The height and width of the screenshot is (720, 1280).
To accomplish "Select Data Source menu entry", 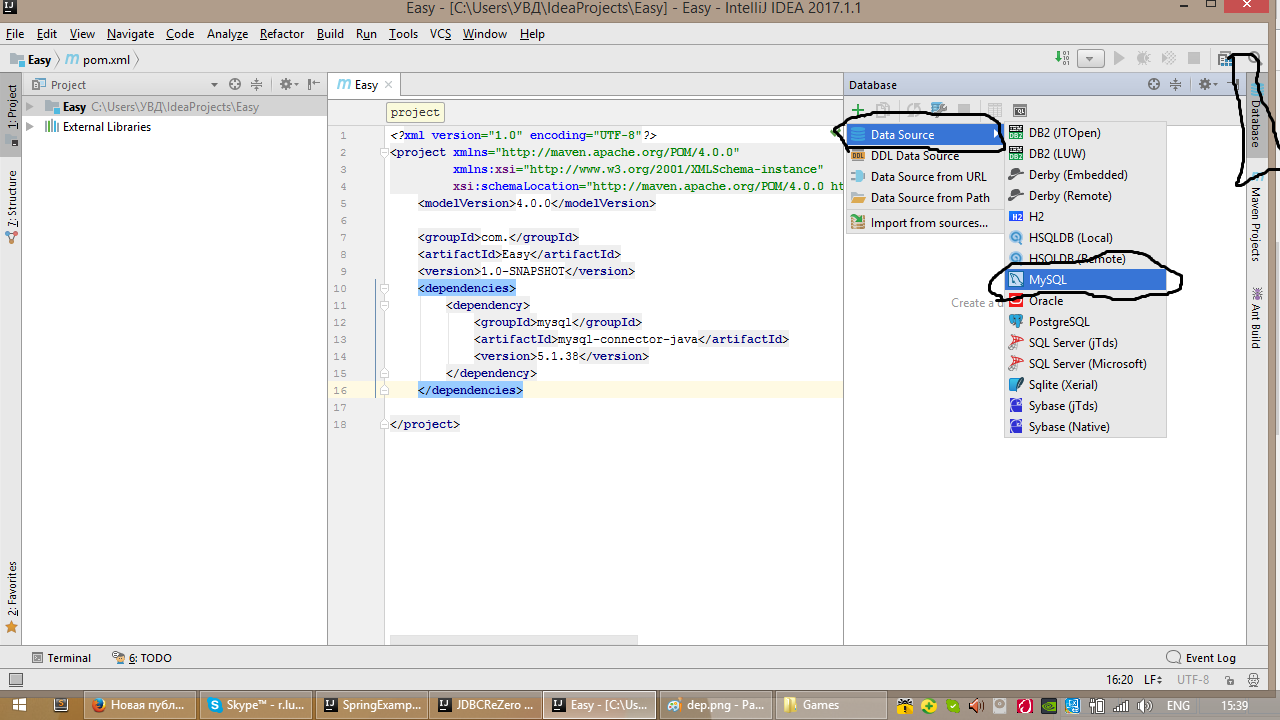I will pos(925,135).
